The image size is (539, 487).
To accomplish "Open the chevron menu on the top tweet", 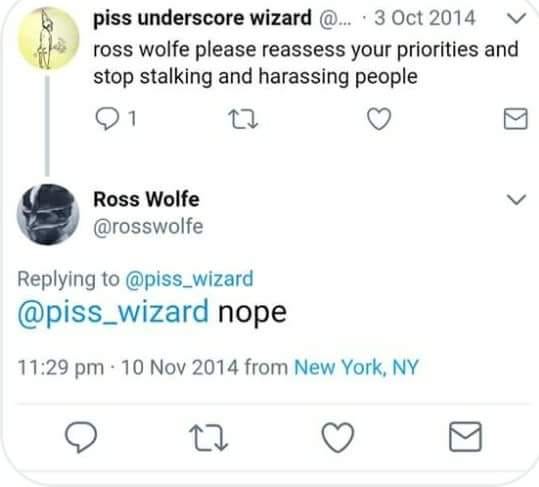I will coord(517,18).
